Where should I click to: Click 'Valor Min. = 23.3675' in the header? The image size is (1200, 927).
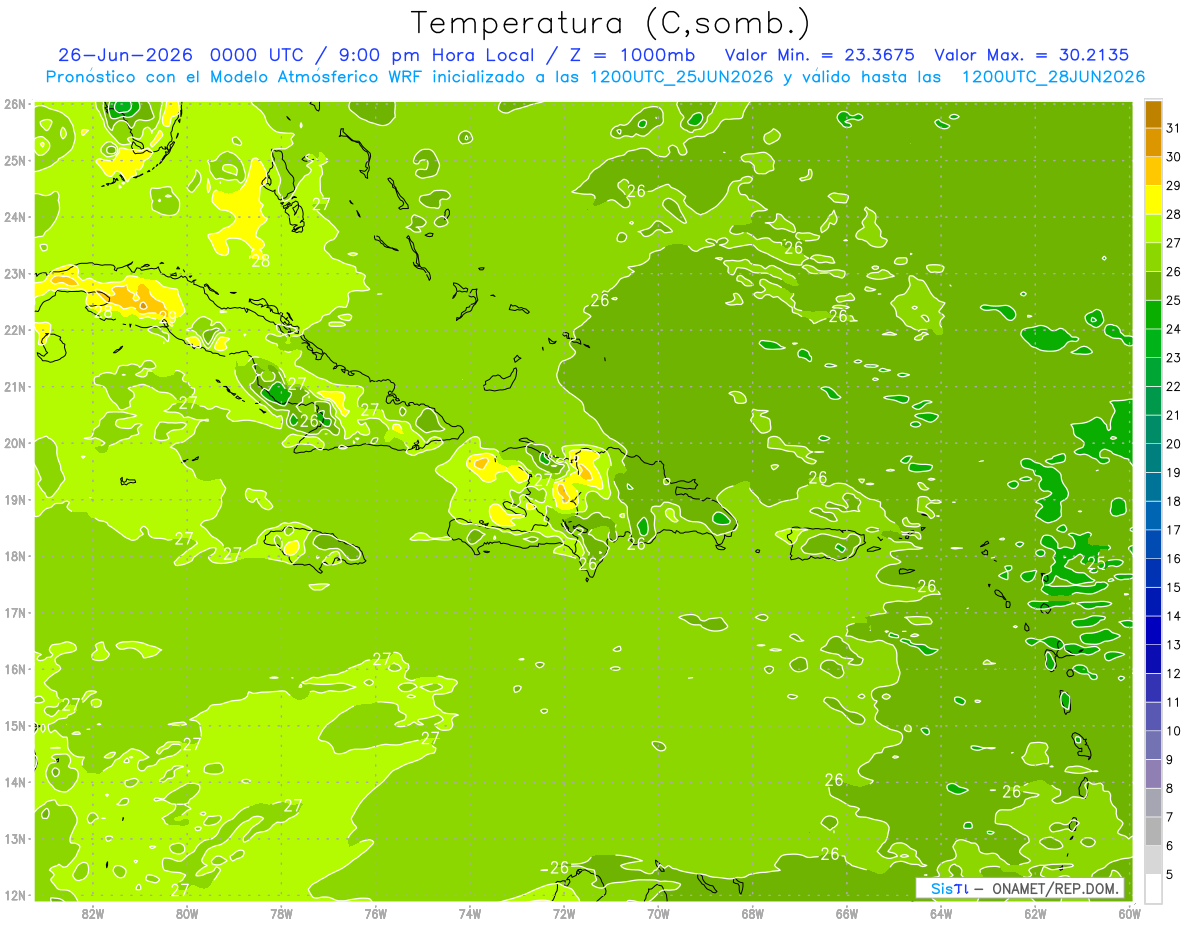click(819, 55)
